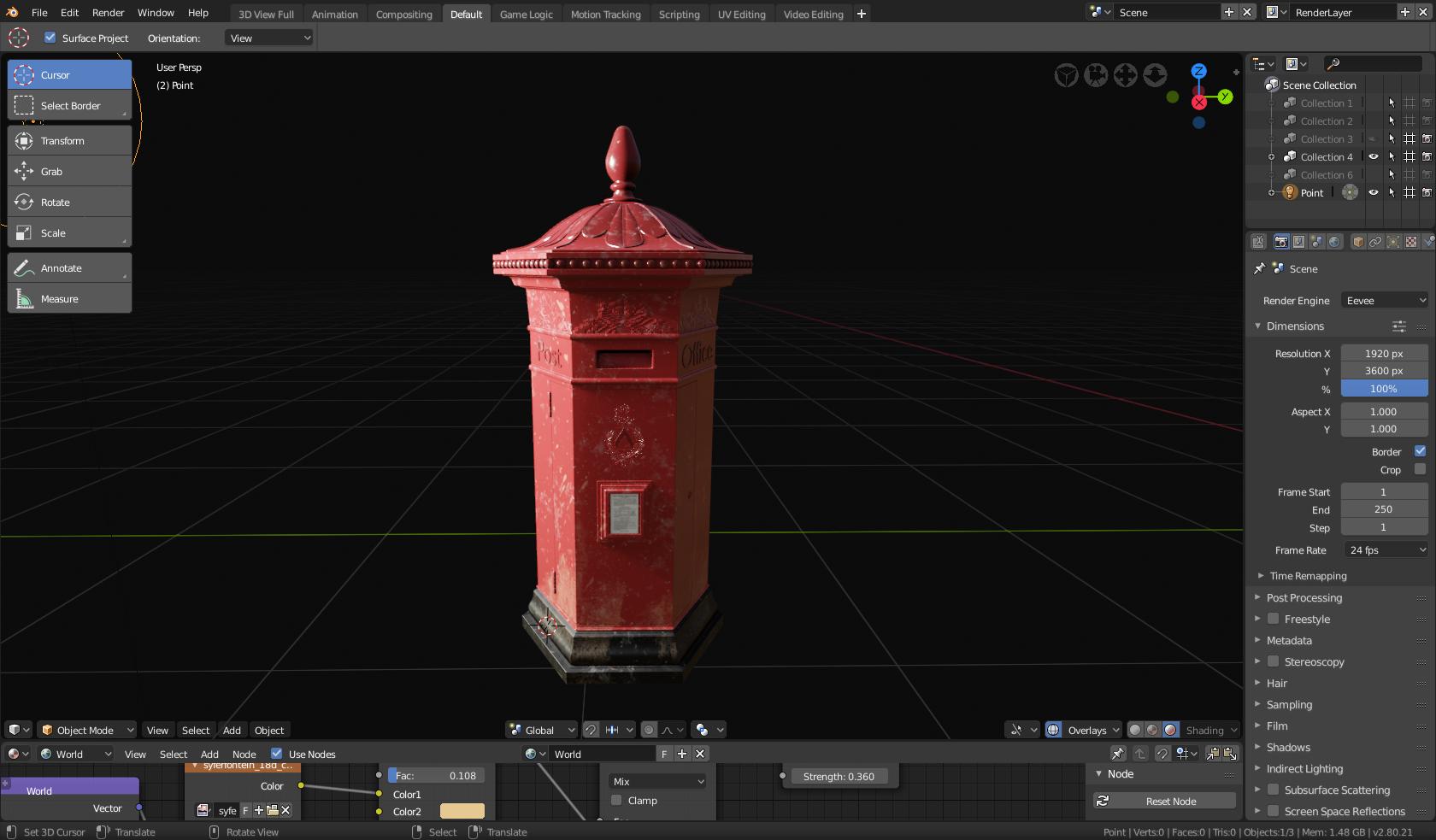Click the pin node tree icon
The width and height of the screenshot is (1436, 840).
(x=1118, y=753)
